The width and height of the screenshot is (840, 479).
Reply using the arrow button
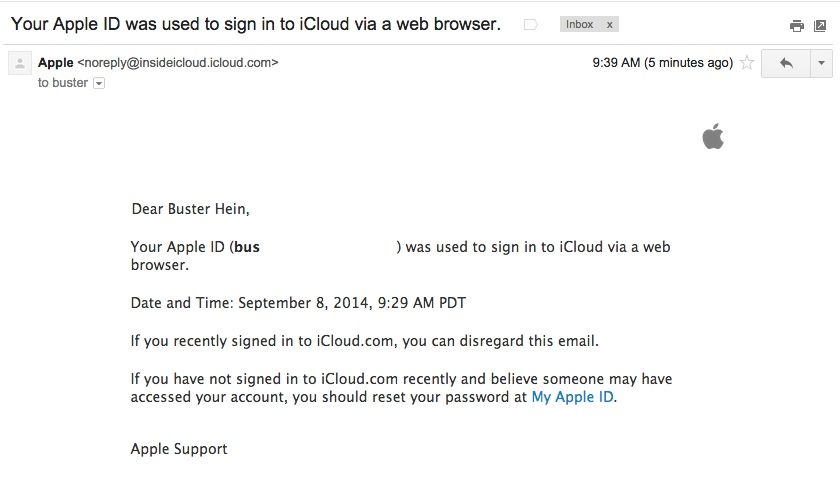786,63
